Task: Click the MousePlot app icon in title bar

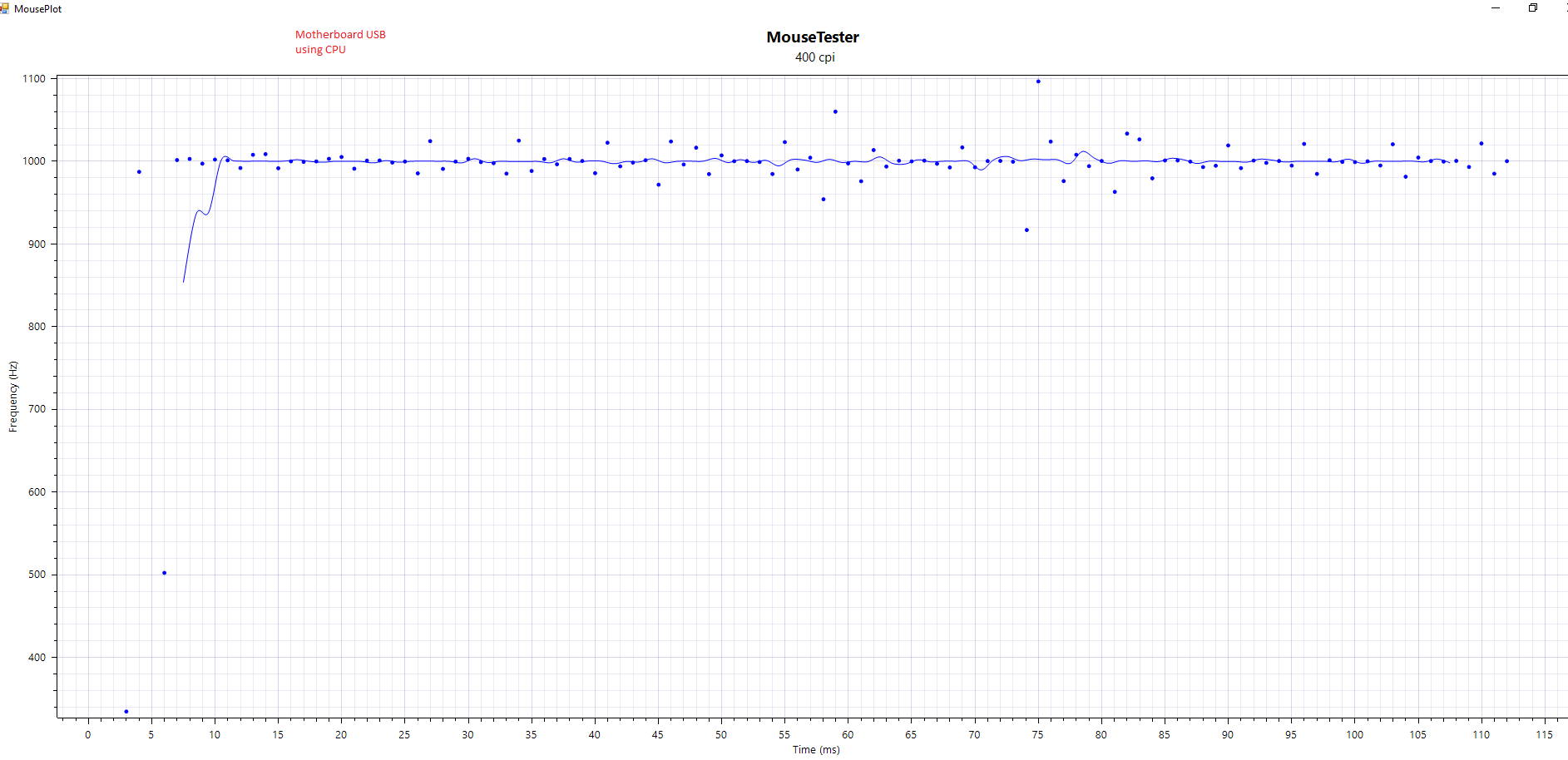Action: (5, 8)
